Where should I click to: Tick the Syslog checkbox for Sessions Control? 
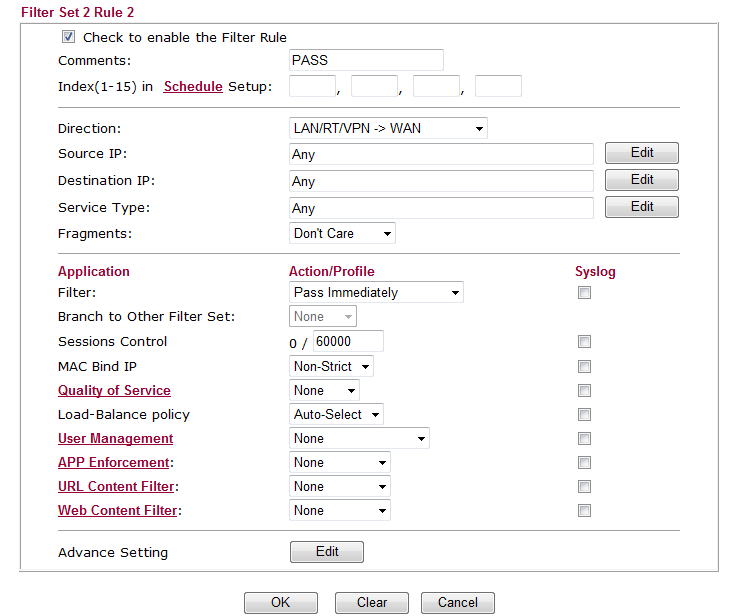pos(584,342)
